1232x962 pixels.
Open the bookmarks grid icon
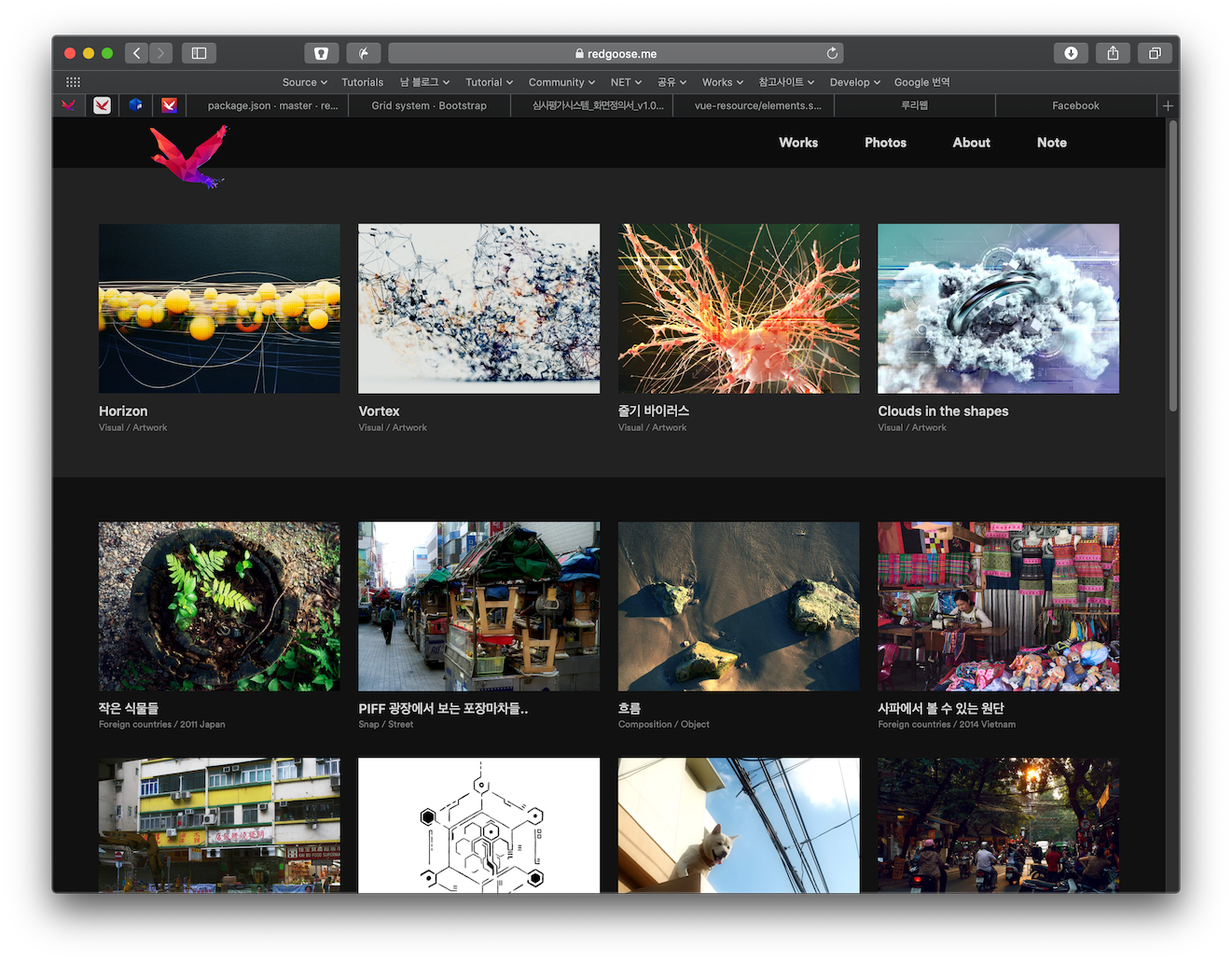[x=73, y=82]
